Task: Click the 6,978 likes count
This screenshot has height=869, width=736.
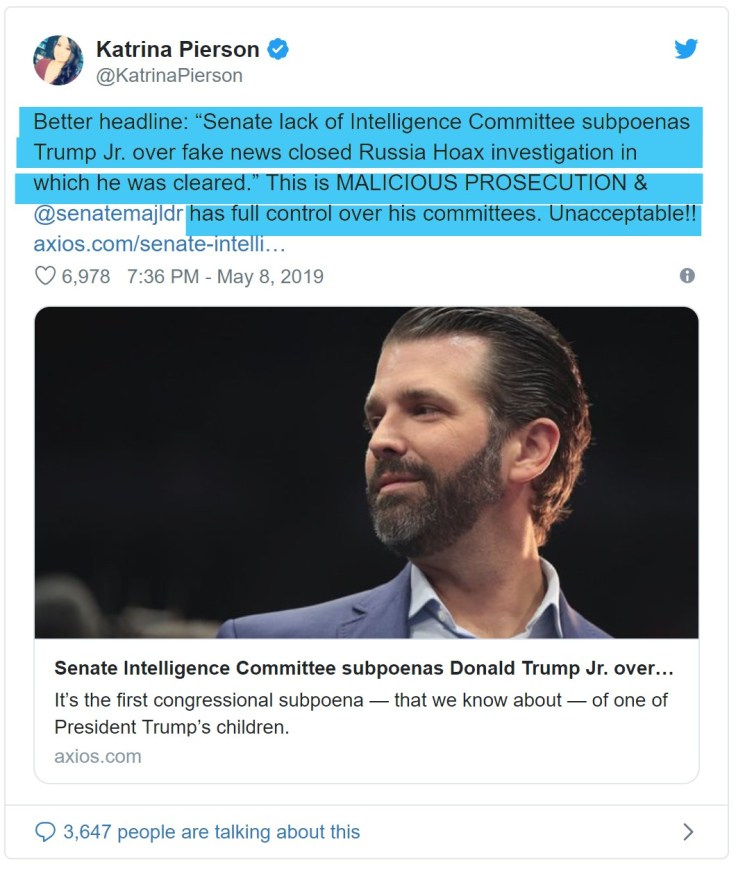Action: pyautogui.click(x=86, y=276)
